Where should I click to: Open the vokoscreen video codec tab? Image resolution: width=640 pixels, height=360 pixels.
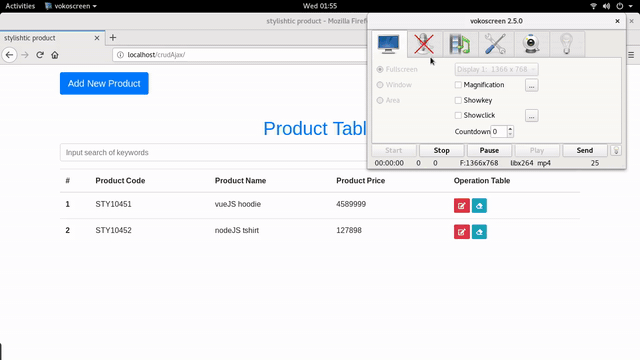tap(460, 44)
